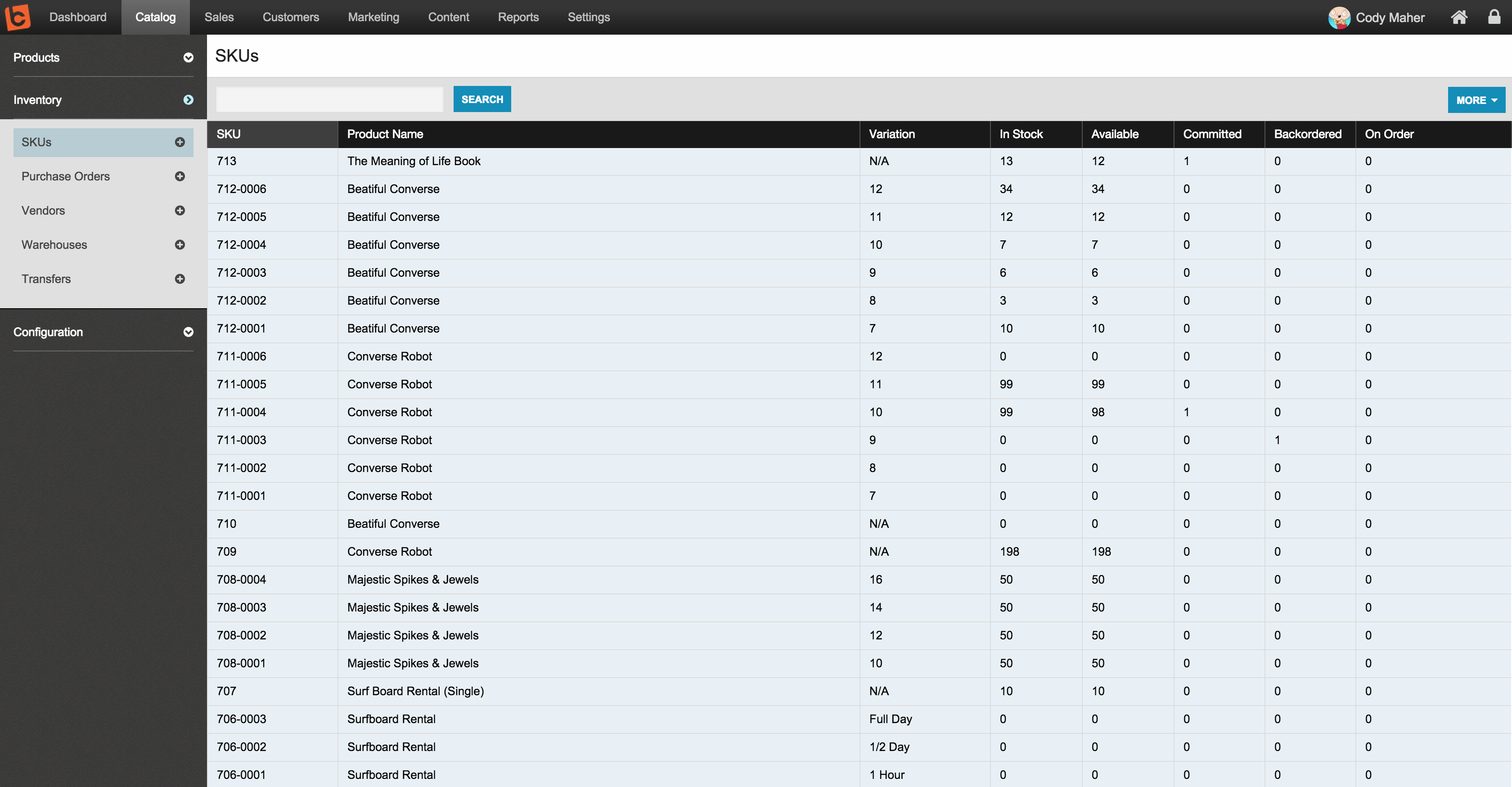Image resolution: width=1512 pixels, height=787 pixels.
Task: Click the plus icon beside Transfers
Action: [x=180, y=279]
